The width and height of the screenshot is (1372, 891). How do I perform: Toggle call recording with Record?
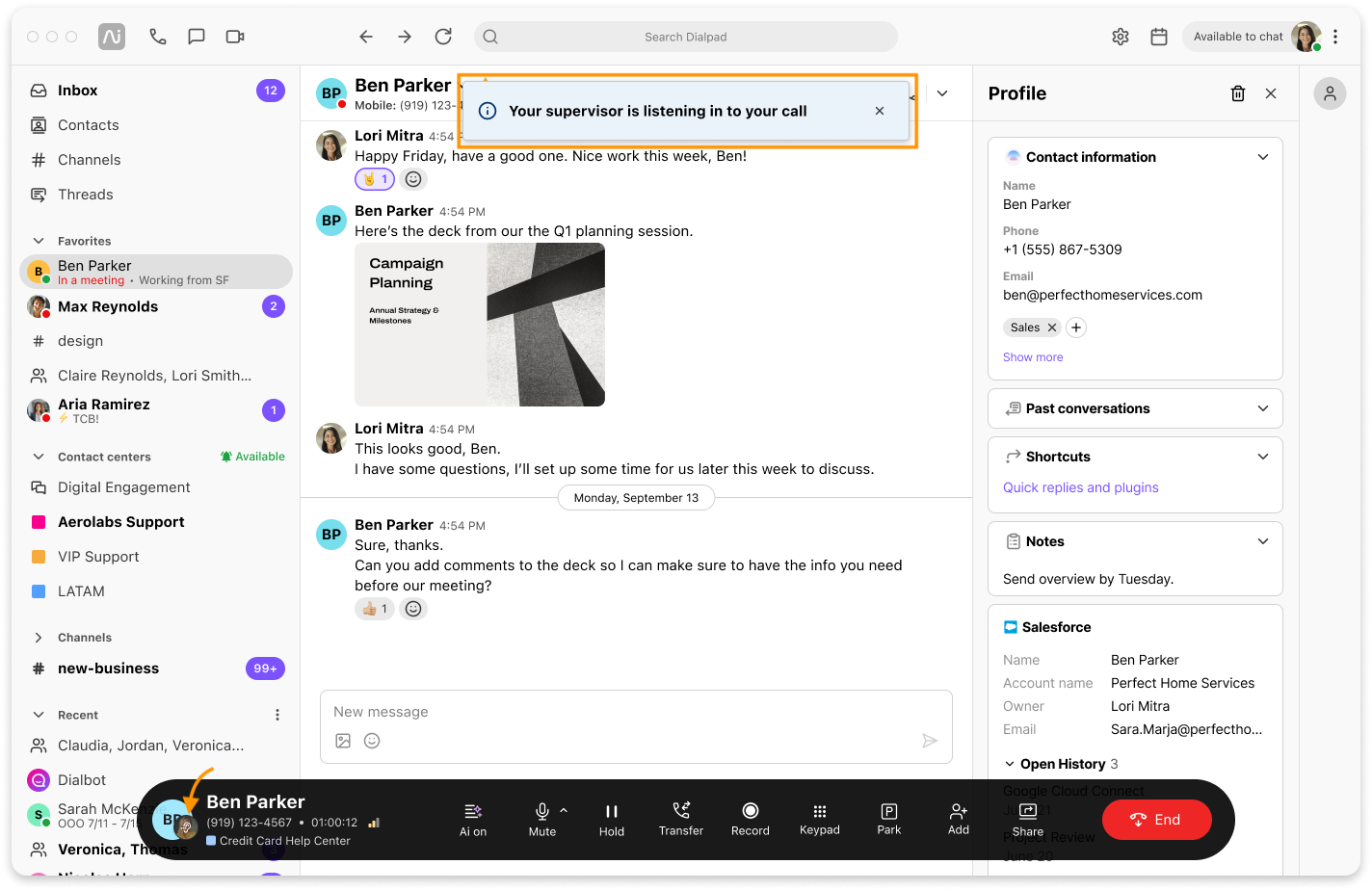(751, 820)
